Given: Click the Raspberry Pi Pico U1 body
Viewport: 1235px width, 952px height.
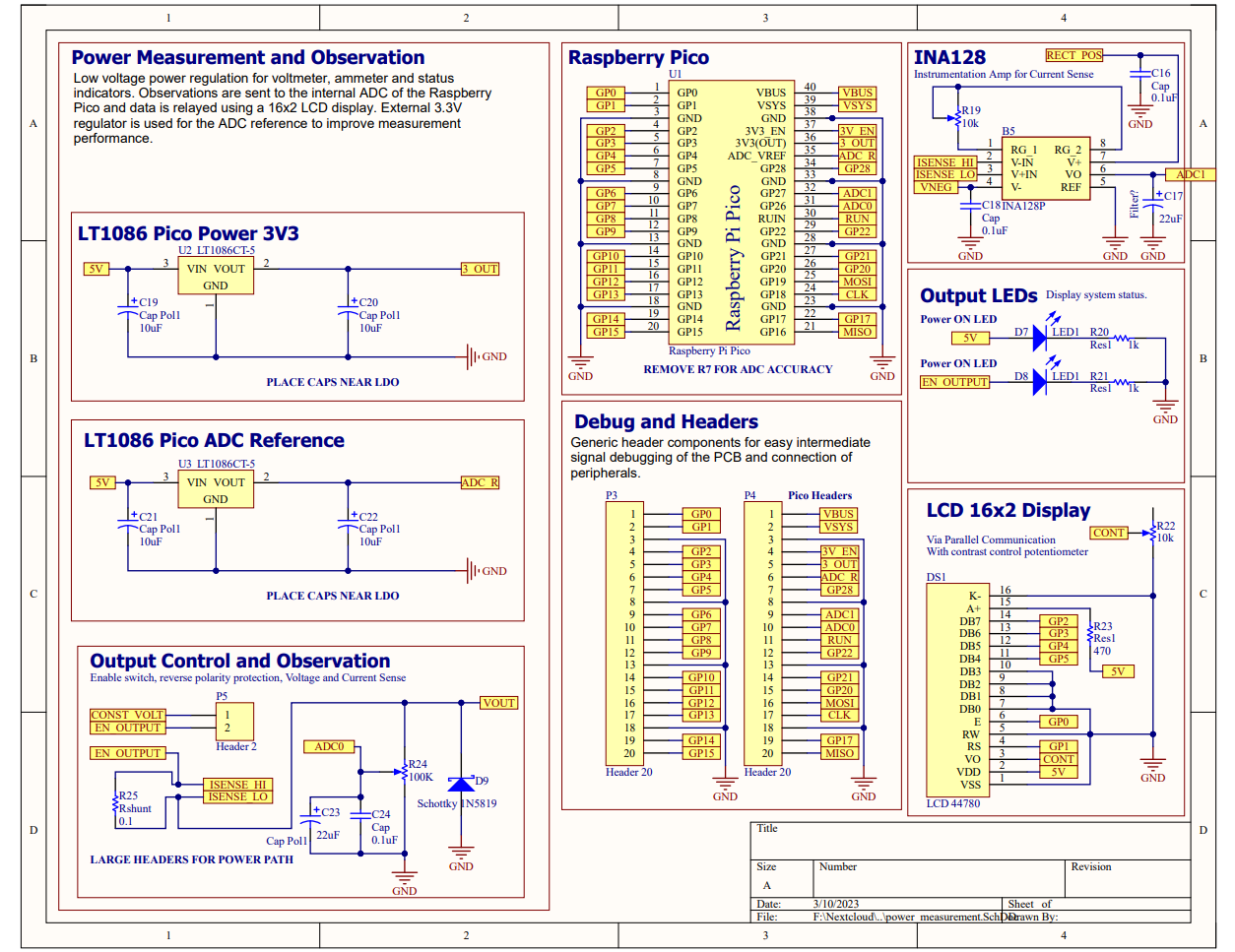Looking at the screenshot, I should 732,211.
